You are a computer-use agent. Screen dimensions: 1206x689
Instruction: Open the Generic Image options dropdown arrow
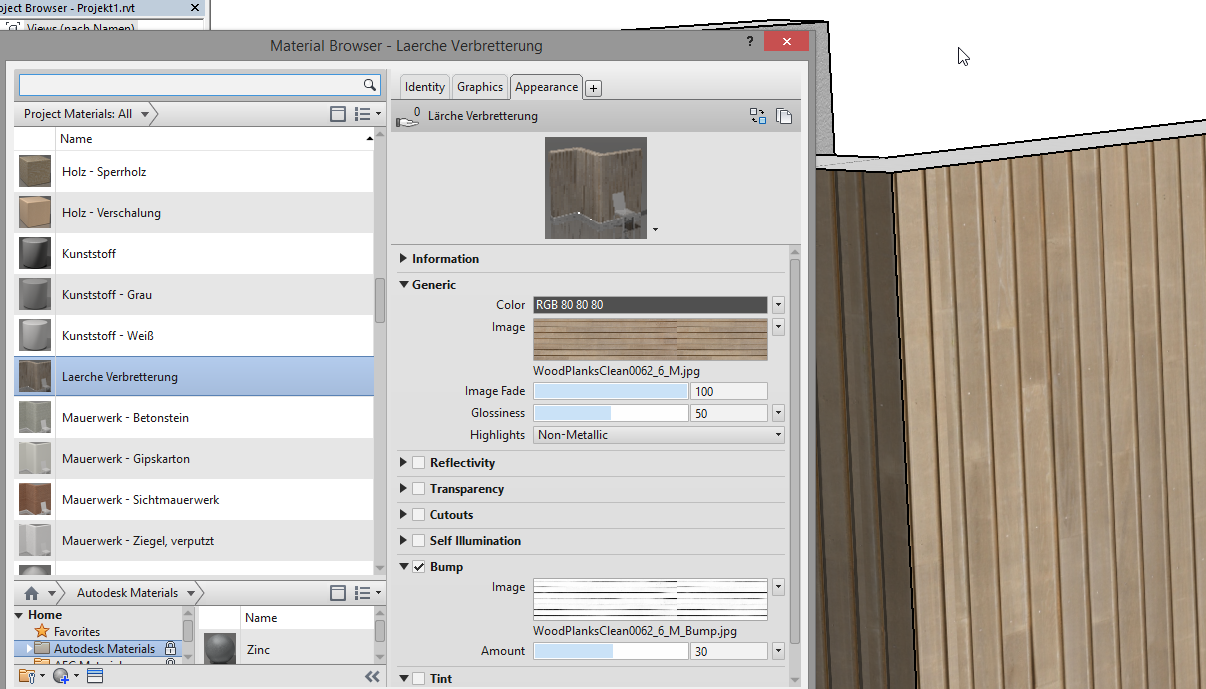tap(778, 327)
